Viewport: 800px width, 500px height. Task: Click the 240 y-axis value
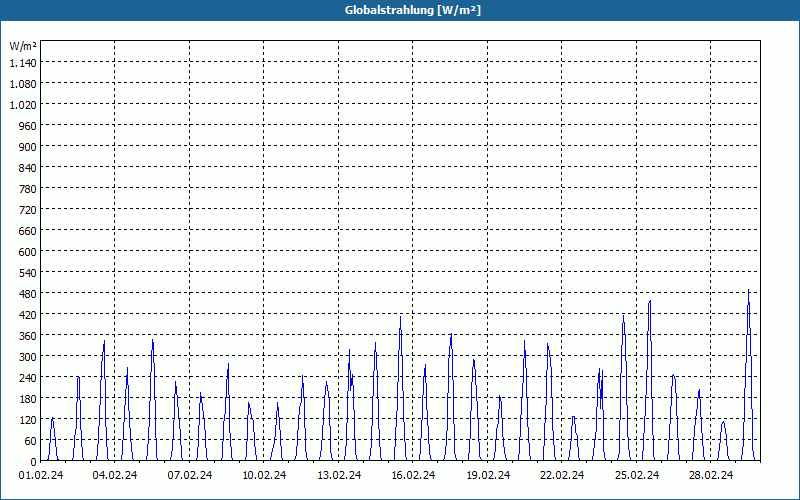tap(28, 378)
